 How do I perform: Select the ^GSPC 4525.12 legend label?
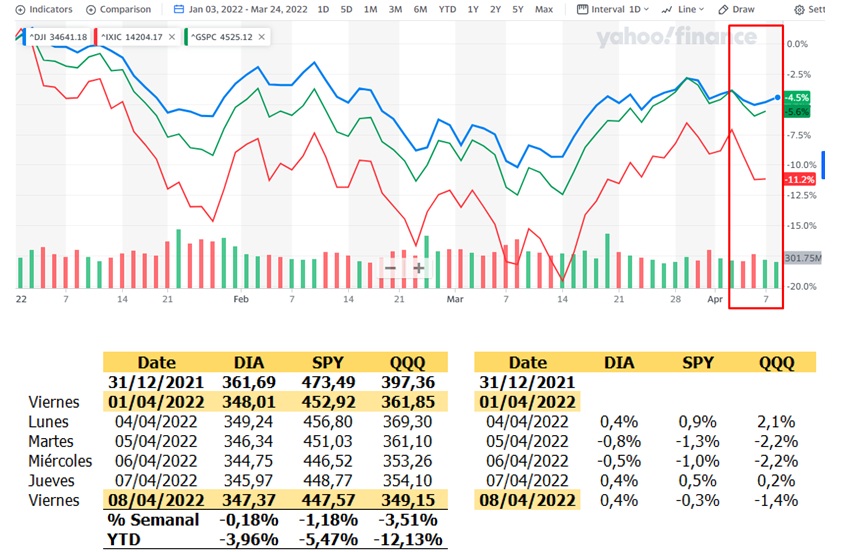(x=222, y=37)
